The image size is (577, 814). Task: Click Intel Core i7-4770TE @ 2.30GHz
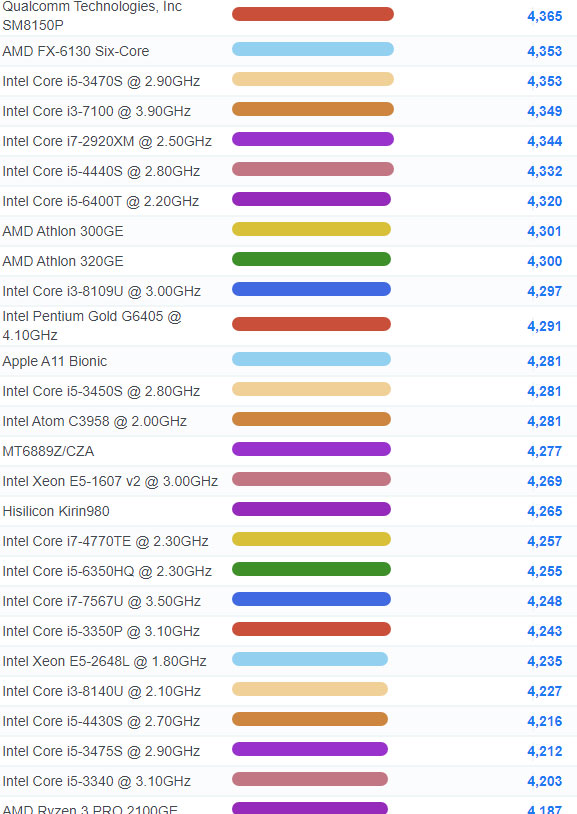tap(105, 541)
